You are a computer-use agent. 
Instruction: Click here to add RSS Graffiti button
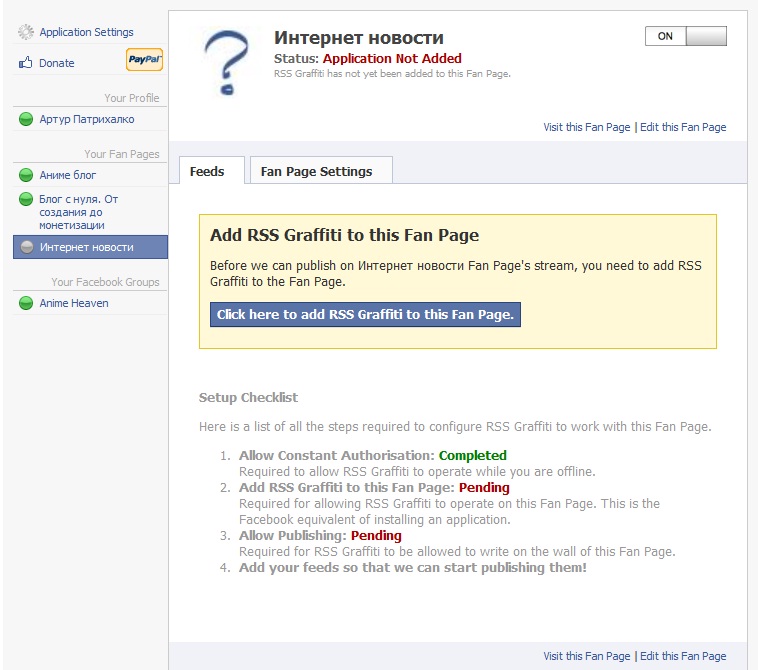pos(365,315)
